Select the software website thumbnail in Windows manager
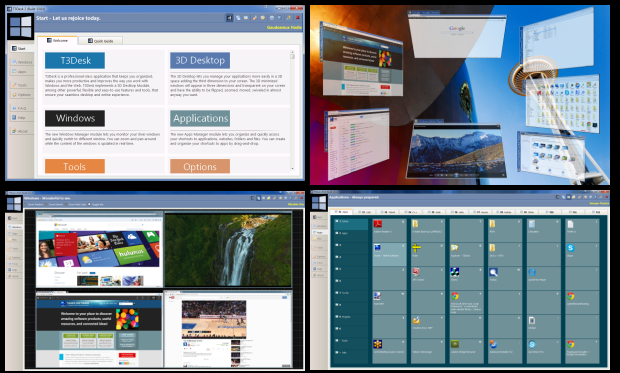Image resolution: width=620 pixels, height=373 pixels. [99, 329]
